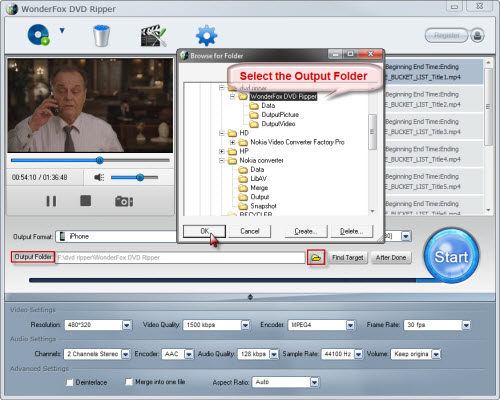Mute audio with the speaker icon
This screenshot has height=400, width=500.
click(99, 177)
